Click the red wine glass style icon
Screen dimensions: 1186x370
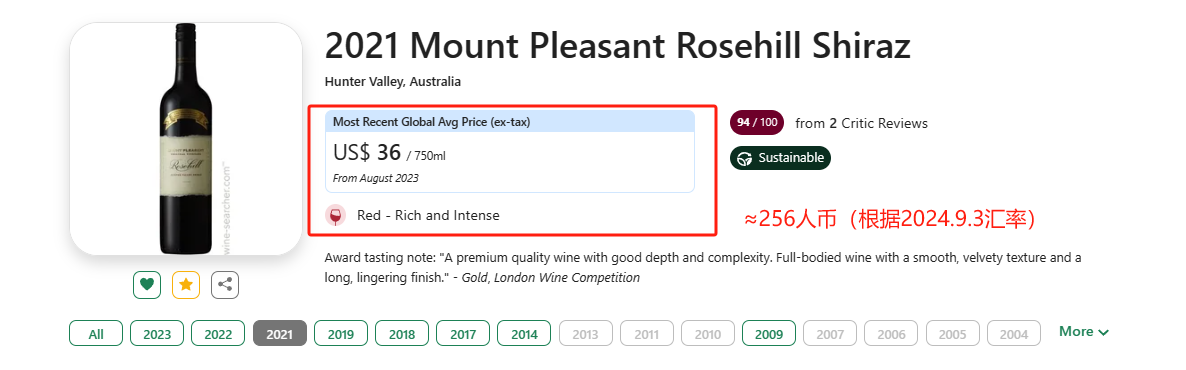(x=335, y=216)
